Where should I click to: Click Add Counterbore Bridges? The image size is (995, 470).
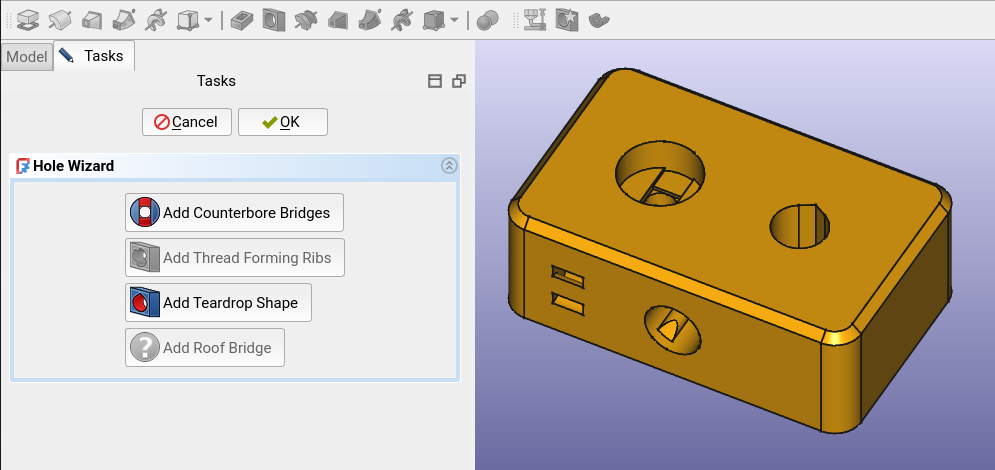[x=234, y=212]
